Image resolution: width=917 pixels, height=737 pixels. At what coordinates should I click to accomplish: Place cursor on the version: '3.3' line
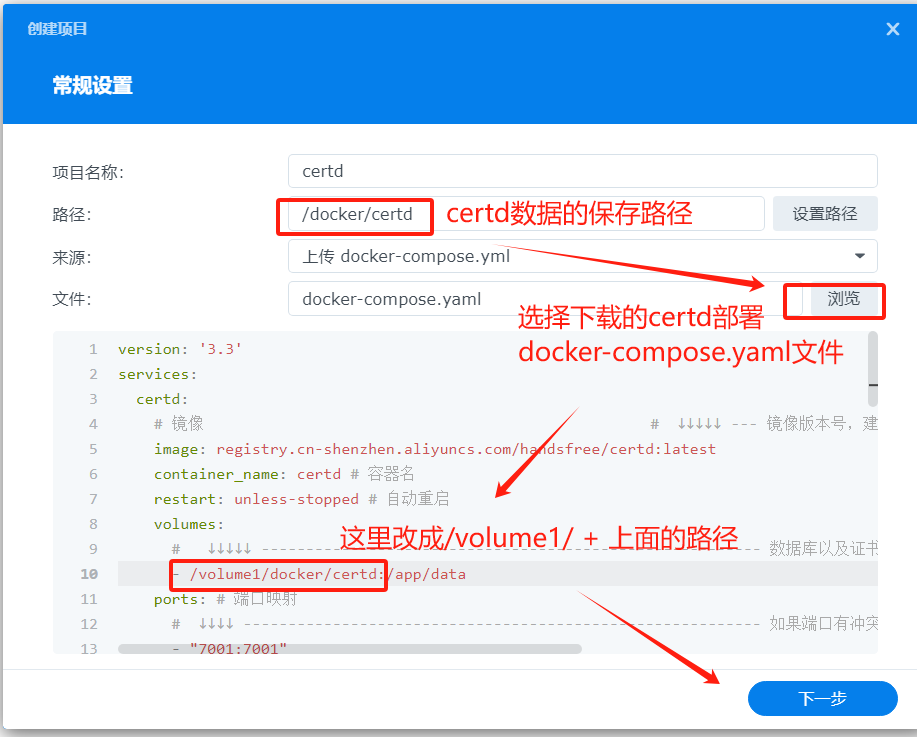180,350
